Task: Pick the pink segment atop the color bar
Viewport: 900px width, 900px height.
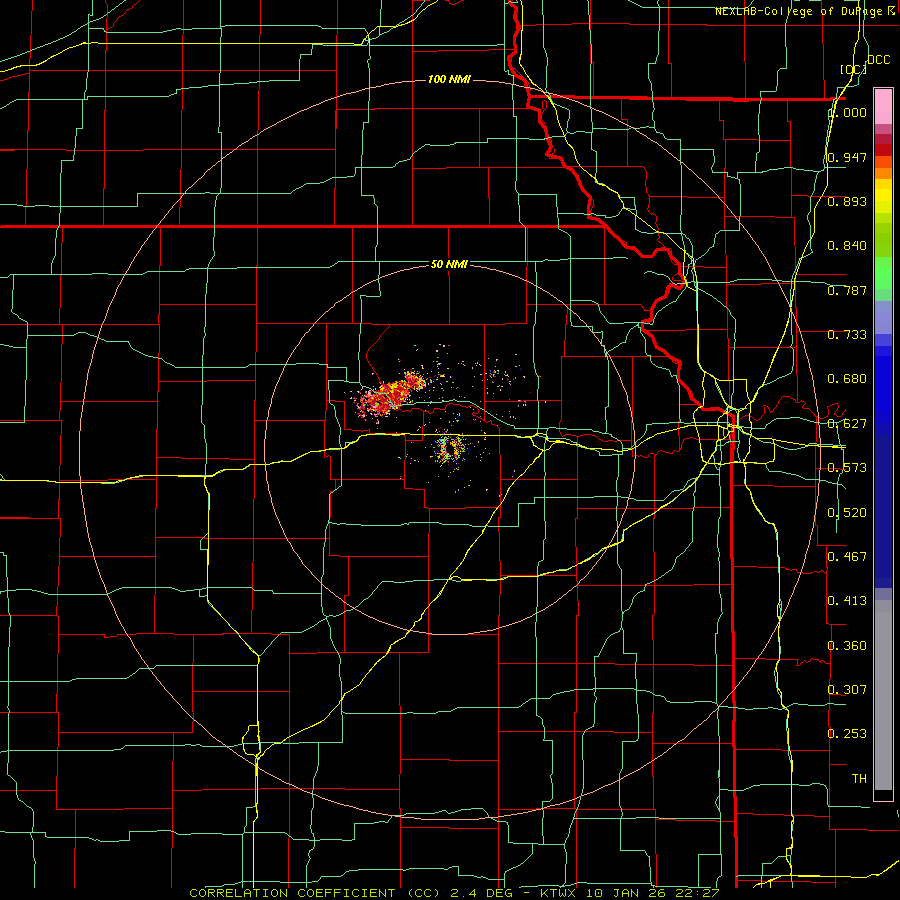Action: 883,106
